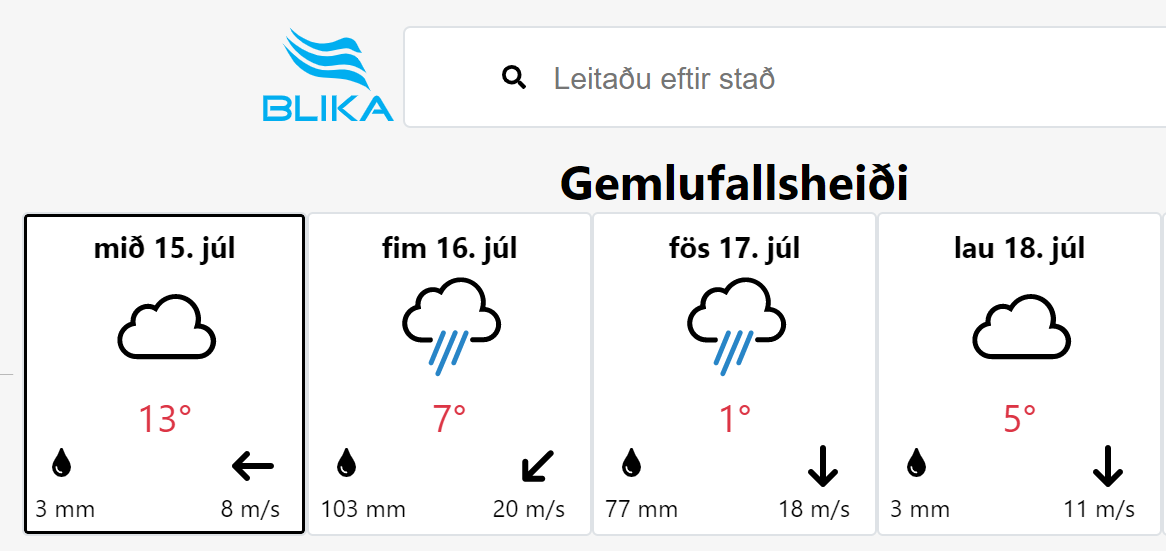The width and height of the screenshot is (1166, 551).
Task: Click the Leitaðu eftir stað search field
Action: (785, 77)
